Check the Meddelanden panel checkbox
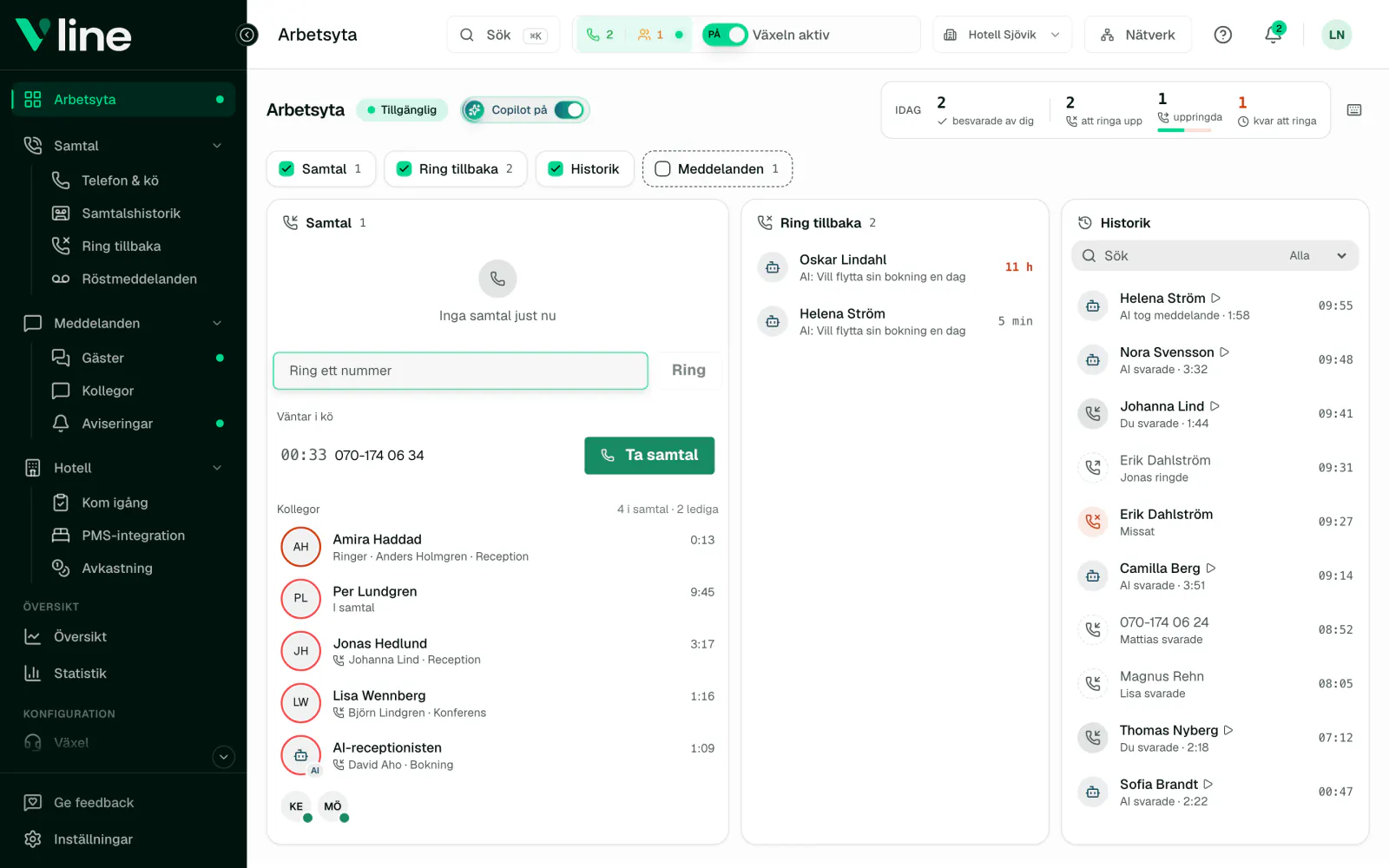This screenshot has width=1389, height=868. pyautogui.click(x=662, y=169)
